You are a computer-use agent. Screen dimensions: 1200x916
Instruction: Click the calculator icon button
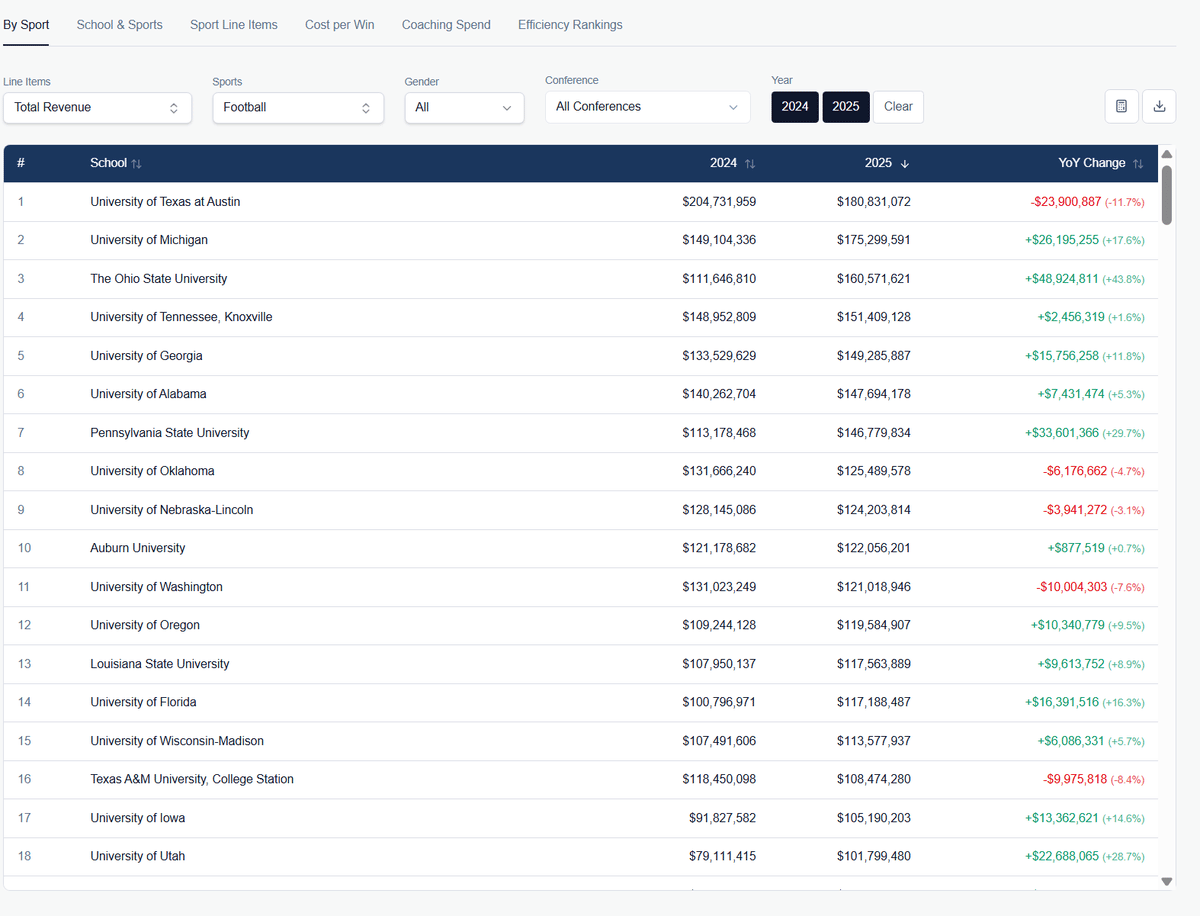click(1121, 107)
